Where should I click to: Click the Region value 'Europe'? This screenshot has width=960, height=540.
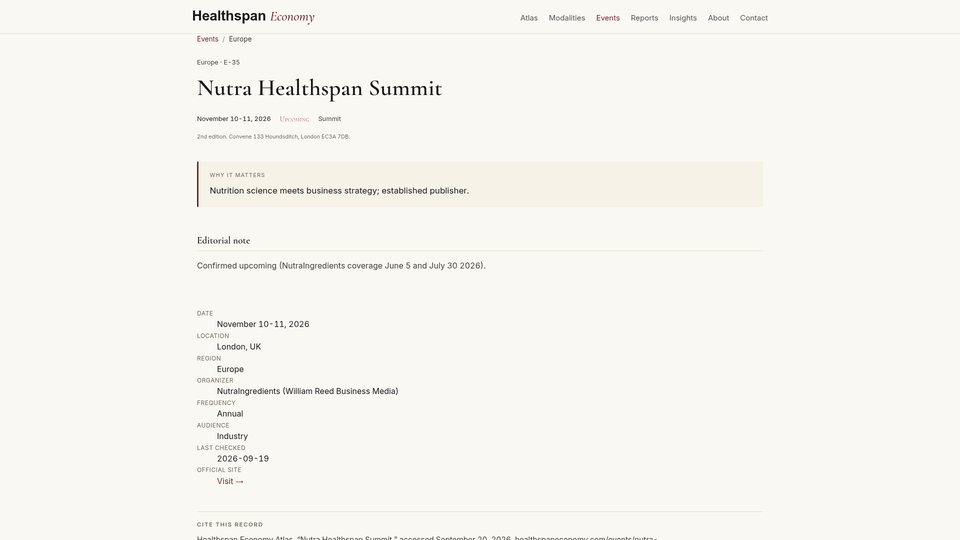(230, 369)
